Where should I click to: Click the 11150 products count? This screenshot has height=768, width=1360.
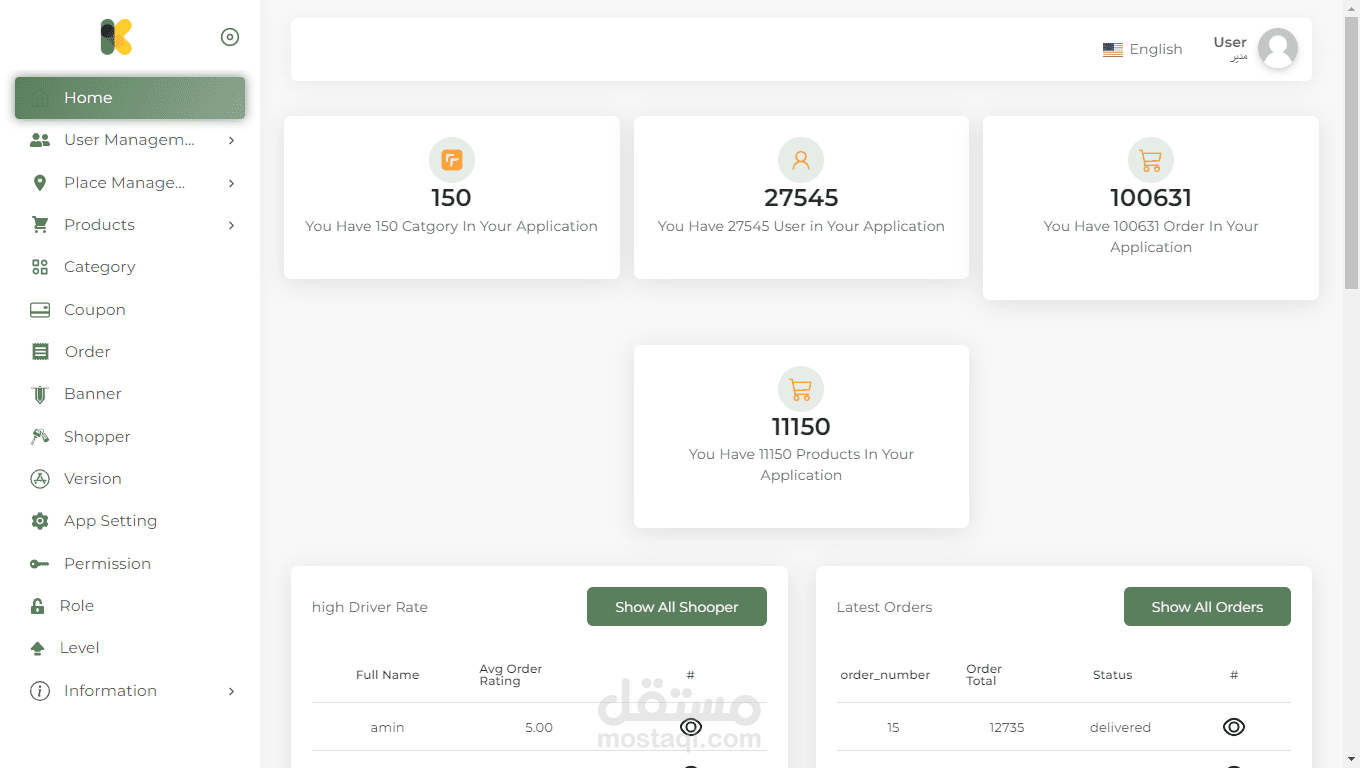tap(801, 427)
